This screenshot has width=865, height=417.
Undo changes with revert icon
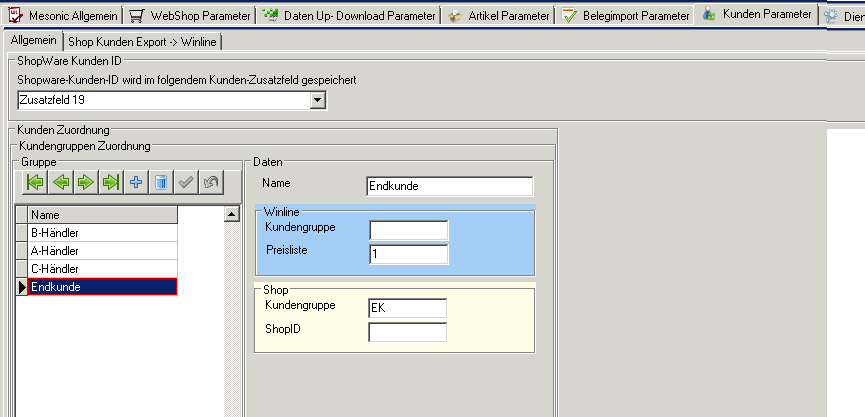[x=210, y=182]
